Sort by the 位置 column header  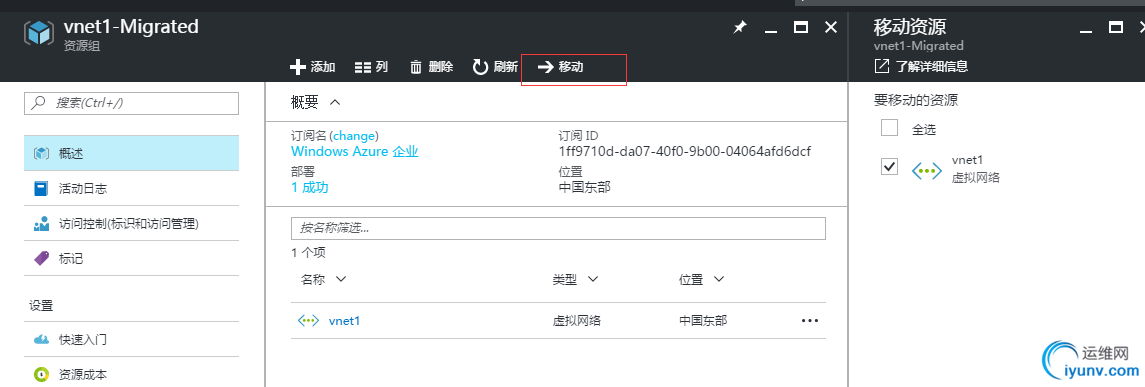point(701,280)
